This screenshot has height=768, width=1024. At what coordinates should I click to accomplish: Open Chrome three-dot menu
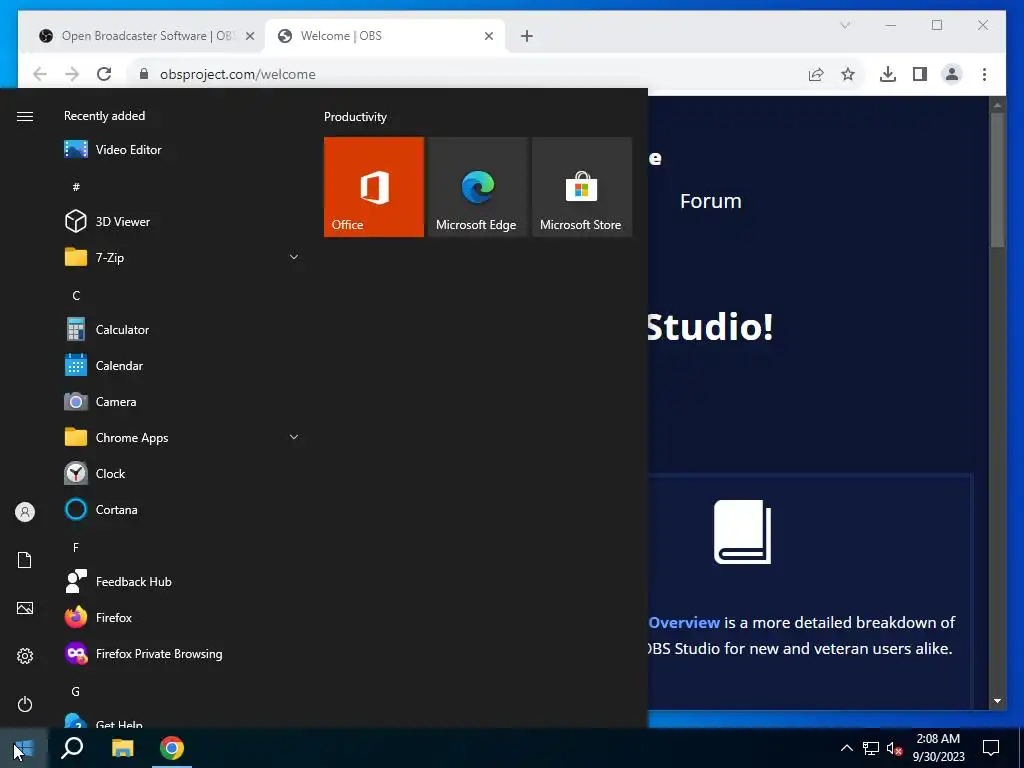point(984,74)
